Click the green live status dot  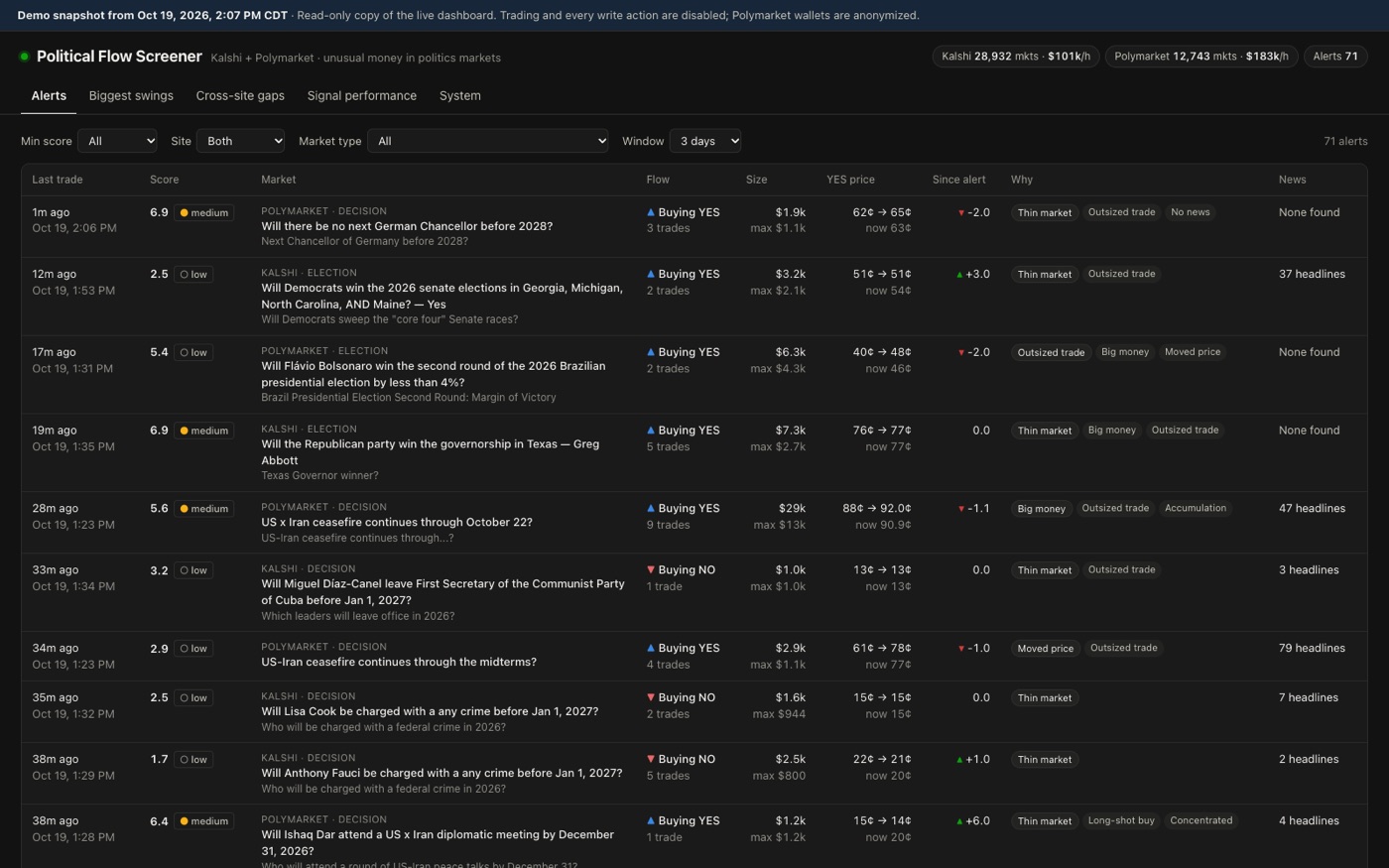25,57
